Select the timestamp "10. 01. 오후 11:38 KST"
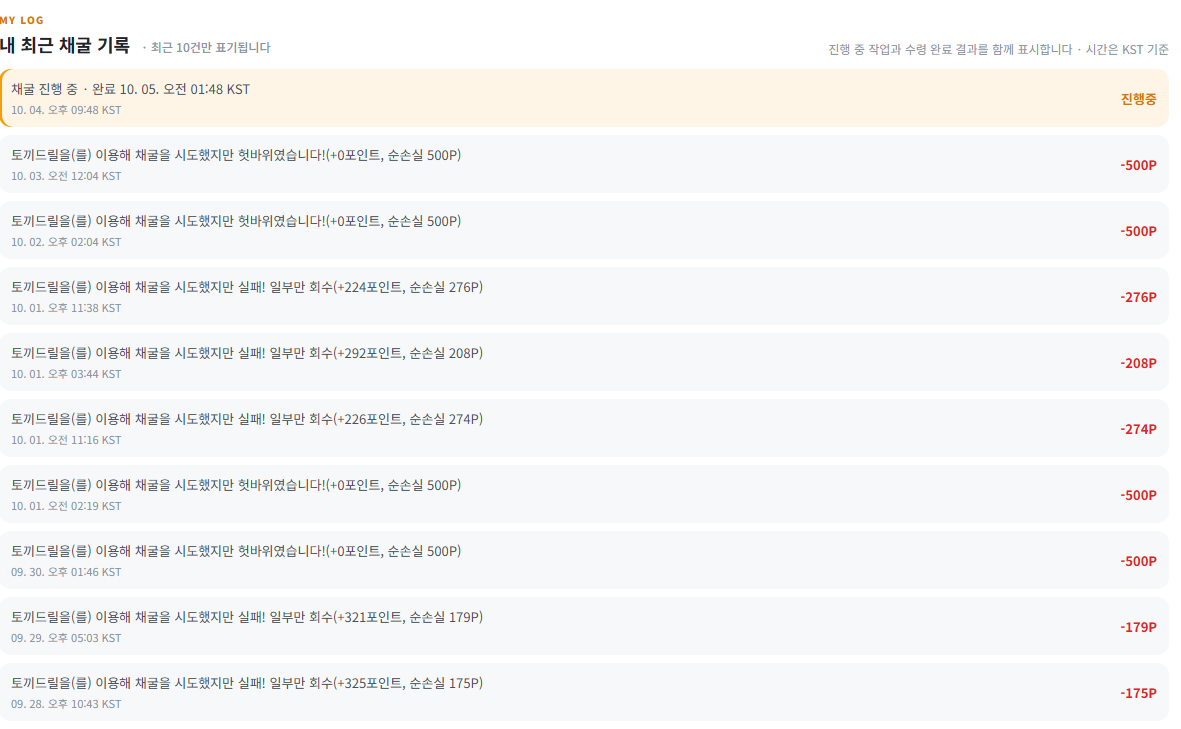The width and height of the screenshot is (1181, 729). (66, 308)
